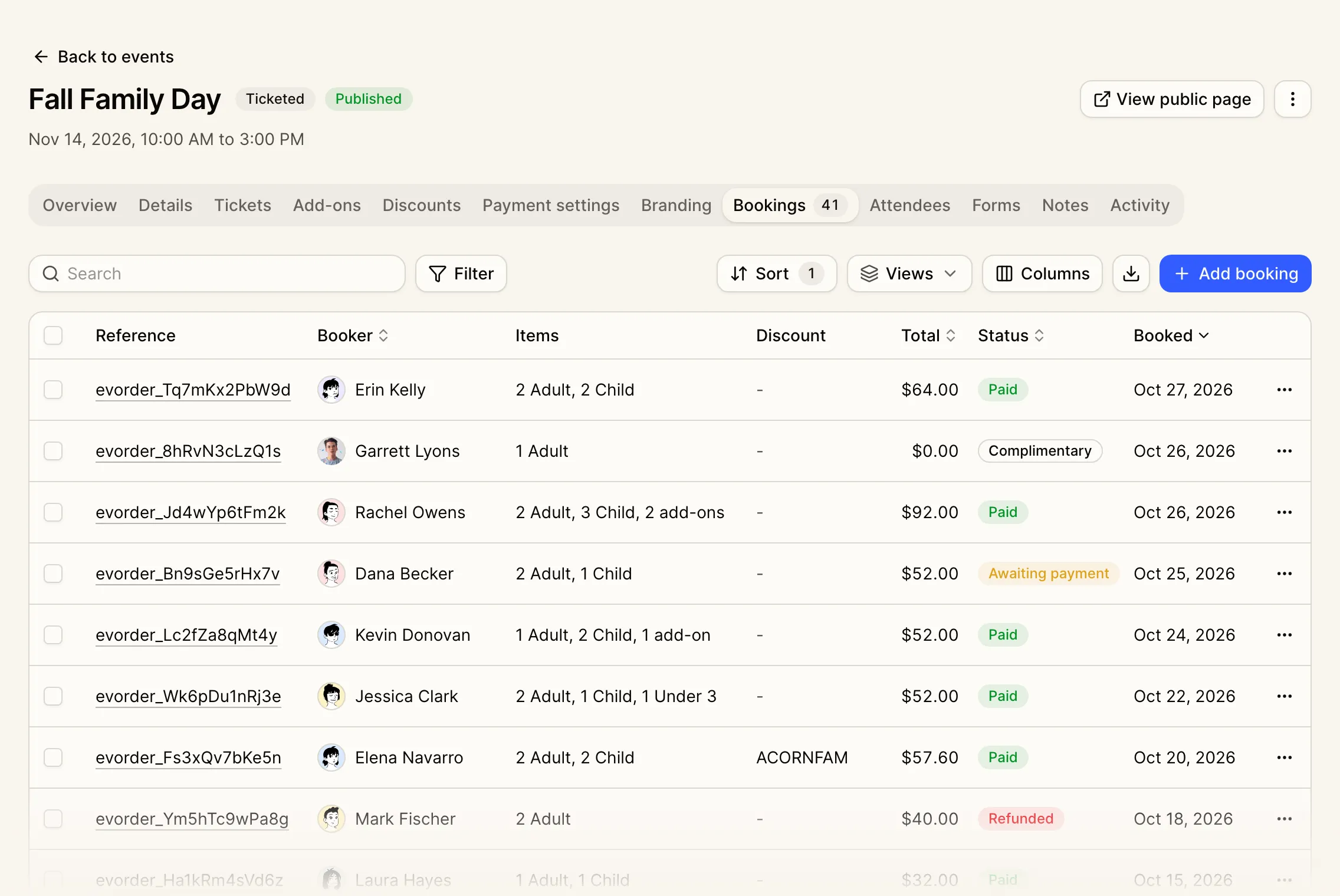Switch to the Tickets tab

point(242,205)
